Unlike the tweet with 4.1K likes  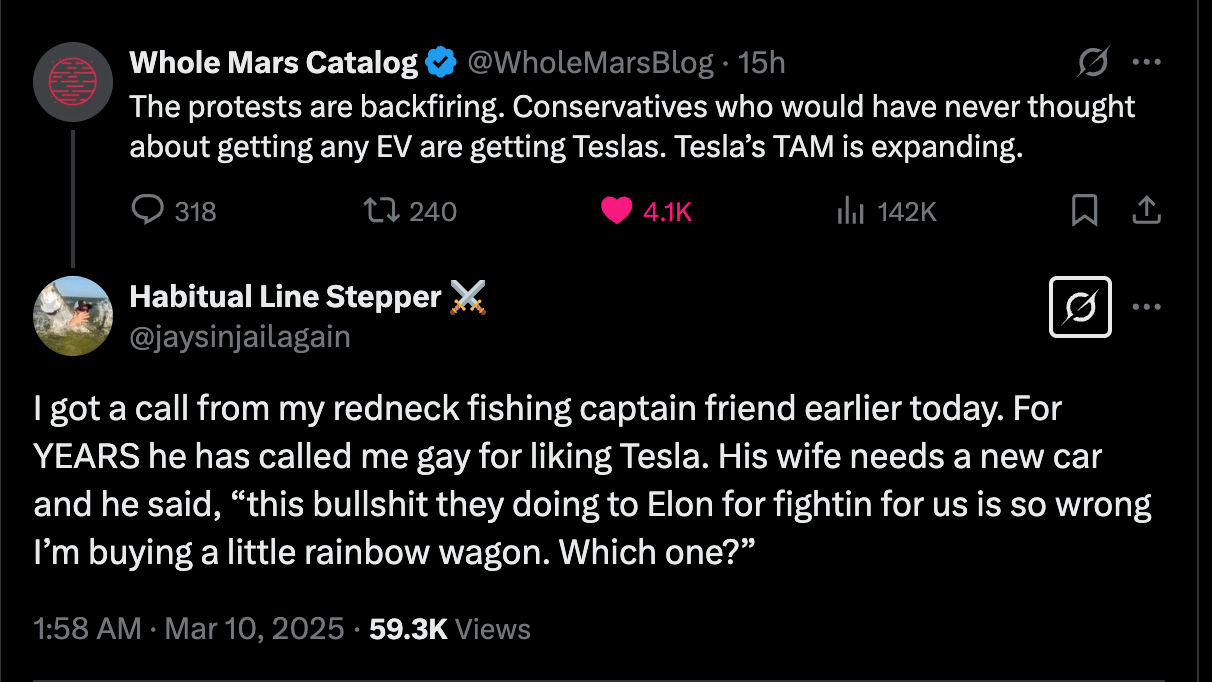pos(618,211)
